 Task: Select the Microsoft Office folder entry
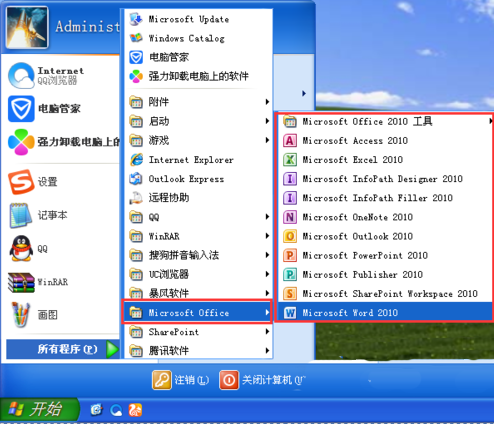pyautogui.click(x=198, y=312)
